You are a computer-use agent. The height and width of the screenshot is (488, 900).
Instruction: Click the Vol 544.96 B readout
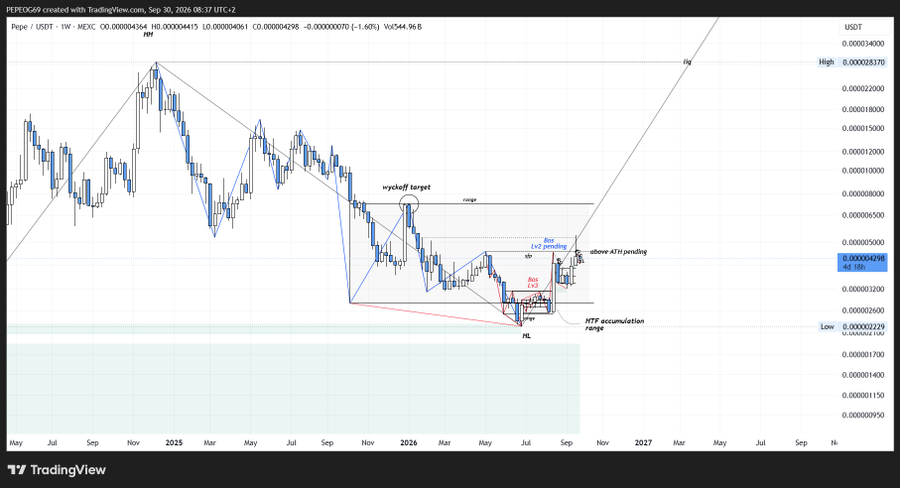pos(403,26)
